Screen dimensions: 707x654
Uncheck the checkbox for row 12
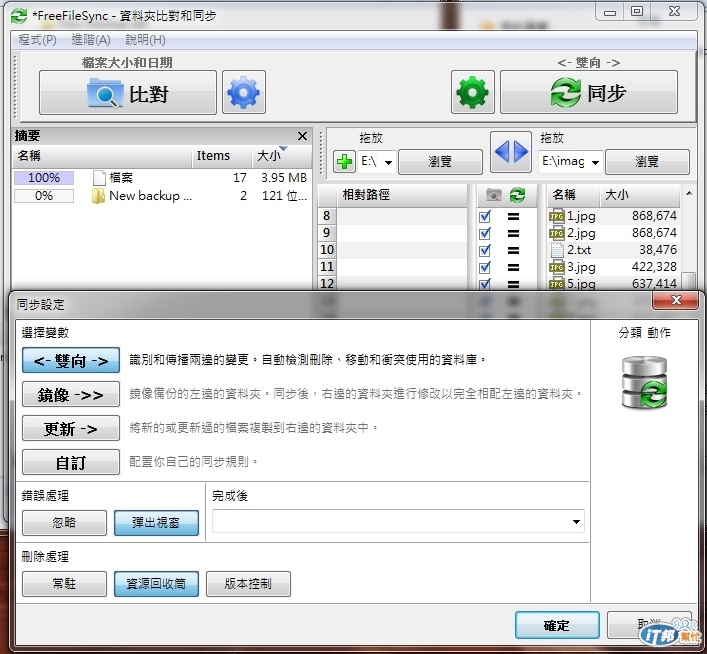click(x=485, y=284)
